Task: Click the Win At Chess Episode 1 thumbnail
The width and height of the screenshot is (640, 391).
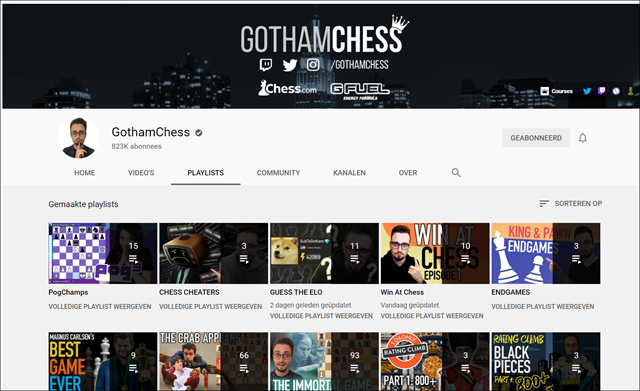Action: (x=435, y=253)
